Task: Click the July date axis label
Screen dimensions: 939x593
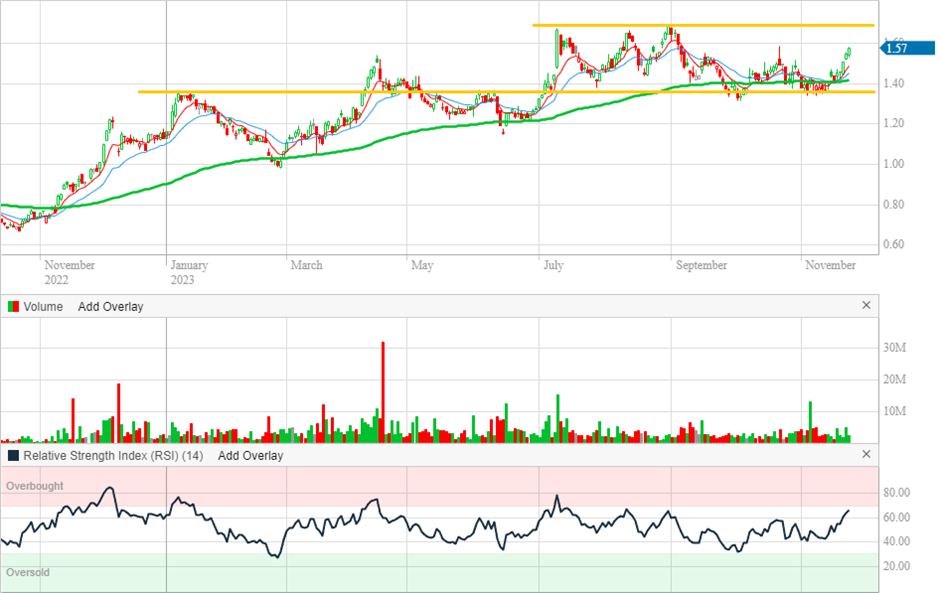Action: [x=553, y=266]
